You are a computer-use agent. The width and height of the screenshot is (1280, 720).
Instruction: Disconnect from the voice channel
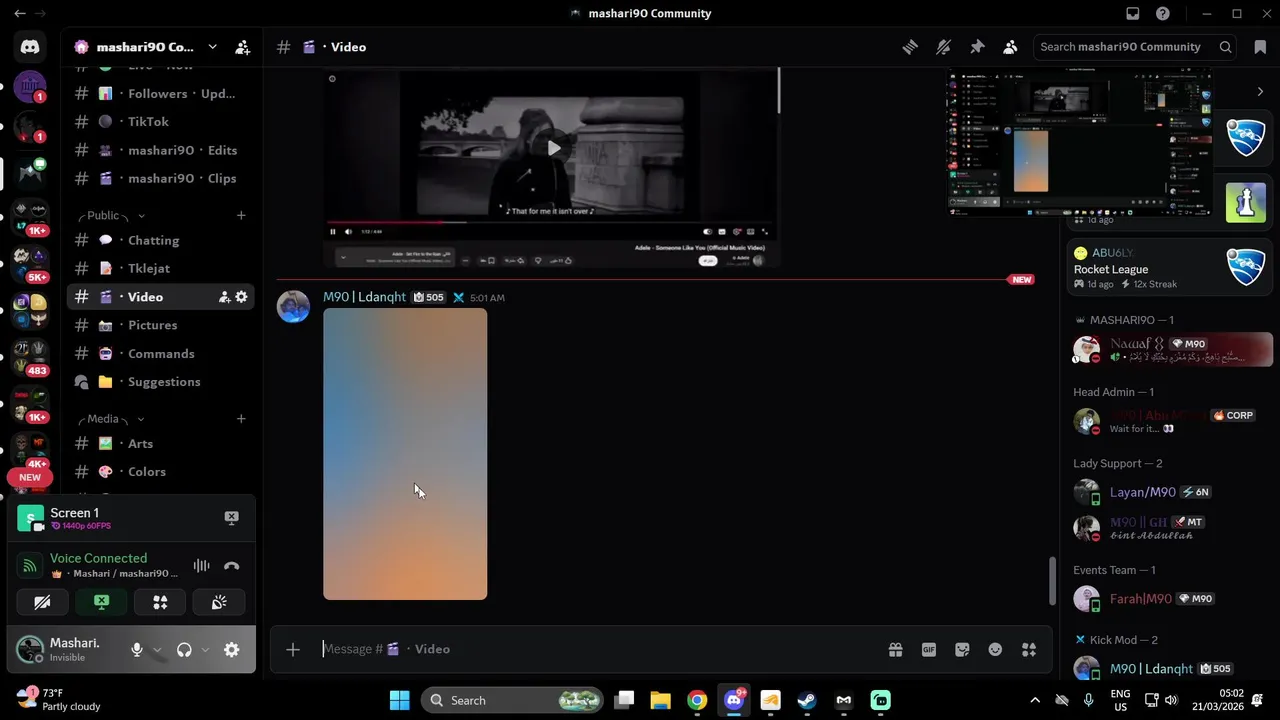coord(232,565)
